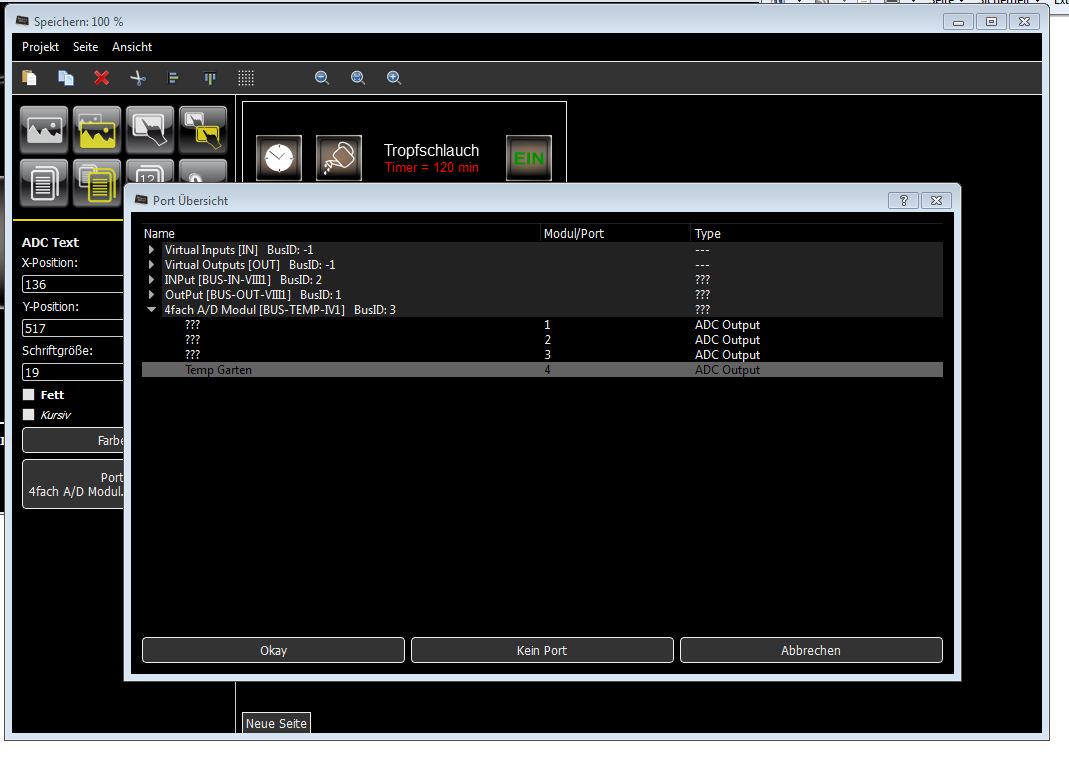Viewport: 1069px width, 762px height.
Task: Click the scissors cut icon
Action: (138, 78)
